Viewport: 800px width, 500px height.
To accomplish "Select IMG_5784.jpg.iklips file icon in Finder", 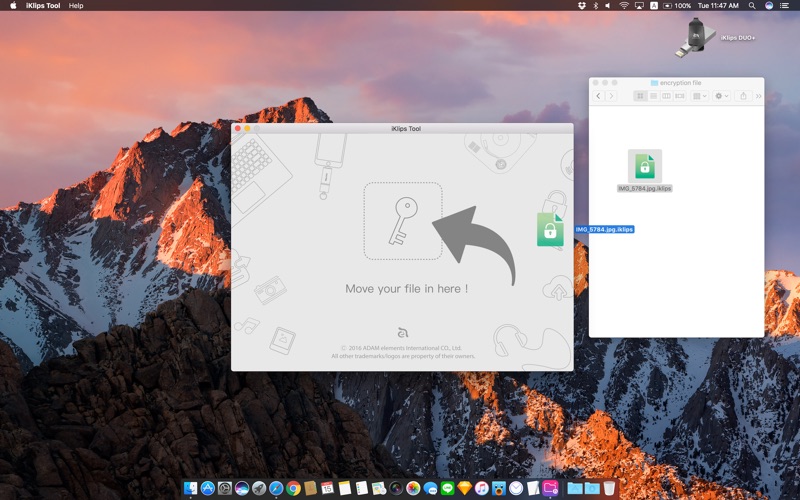I will point(644,166).
